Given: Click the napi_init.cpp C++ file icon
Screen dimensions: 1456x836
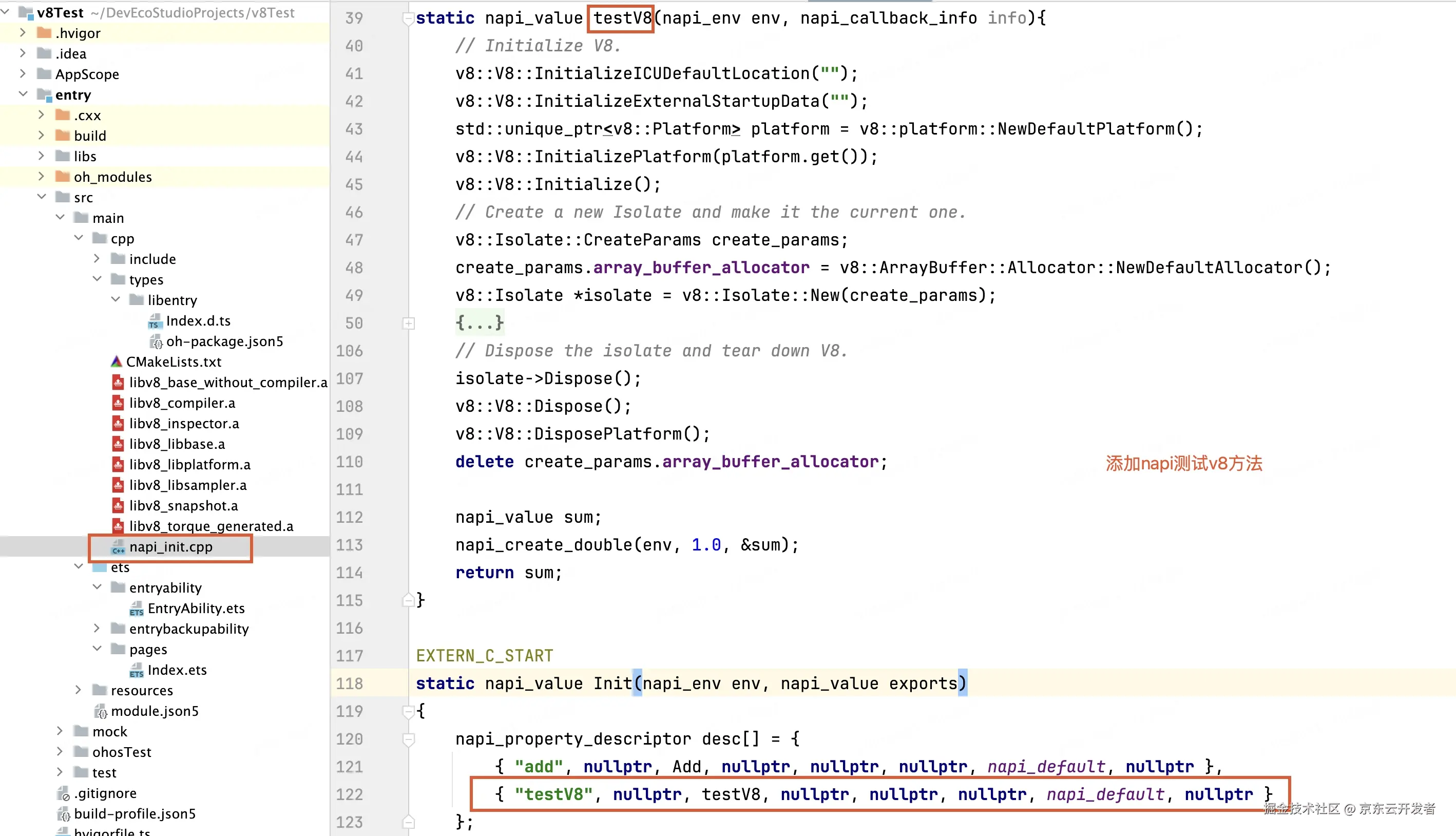Looking at the screenshot, I should click(x=118, y=547).
